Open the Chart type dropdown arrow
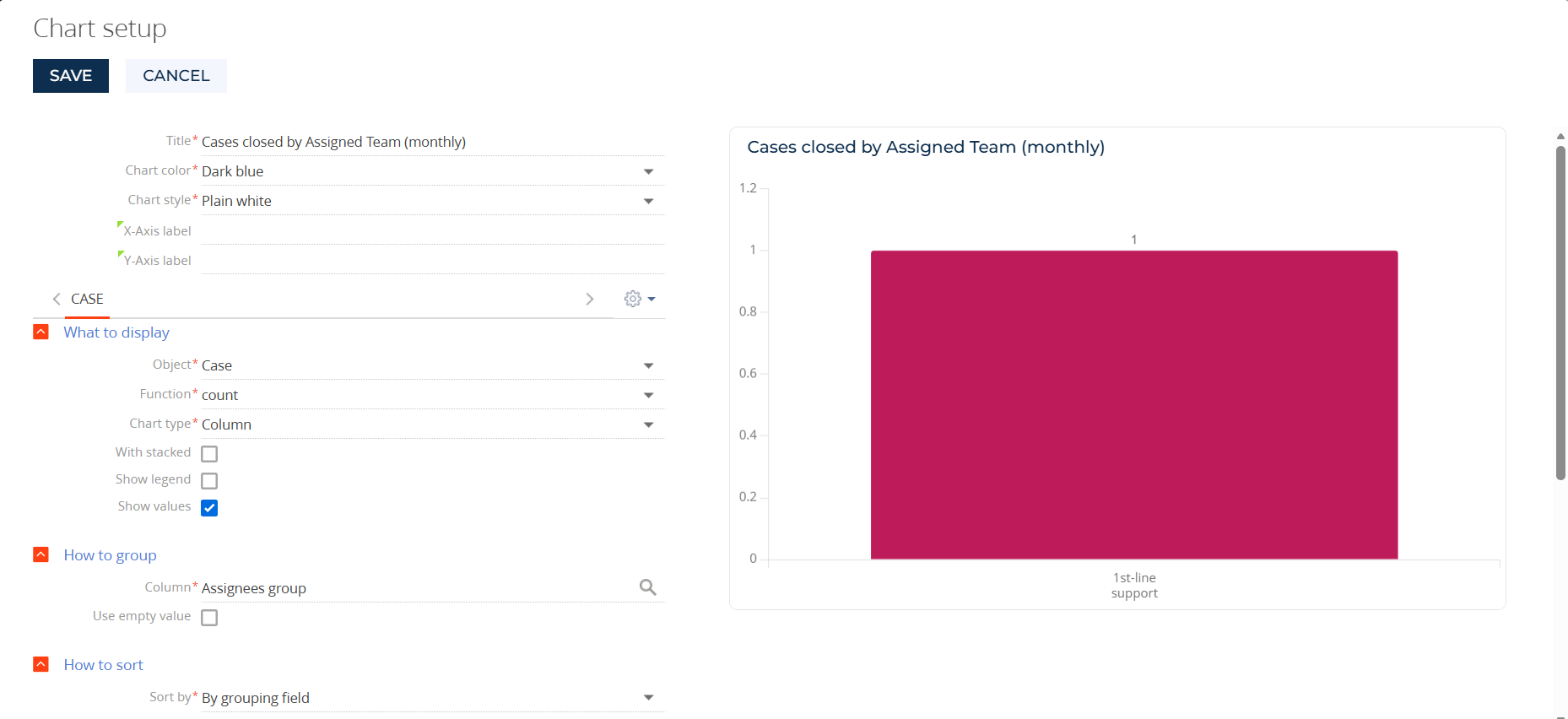 click(x=648, y=424)
